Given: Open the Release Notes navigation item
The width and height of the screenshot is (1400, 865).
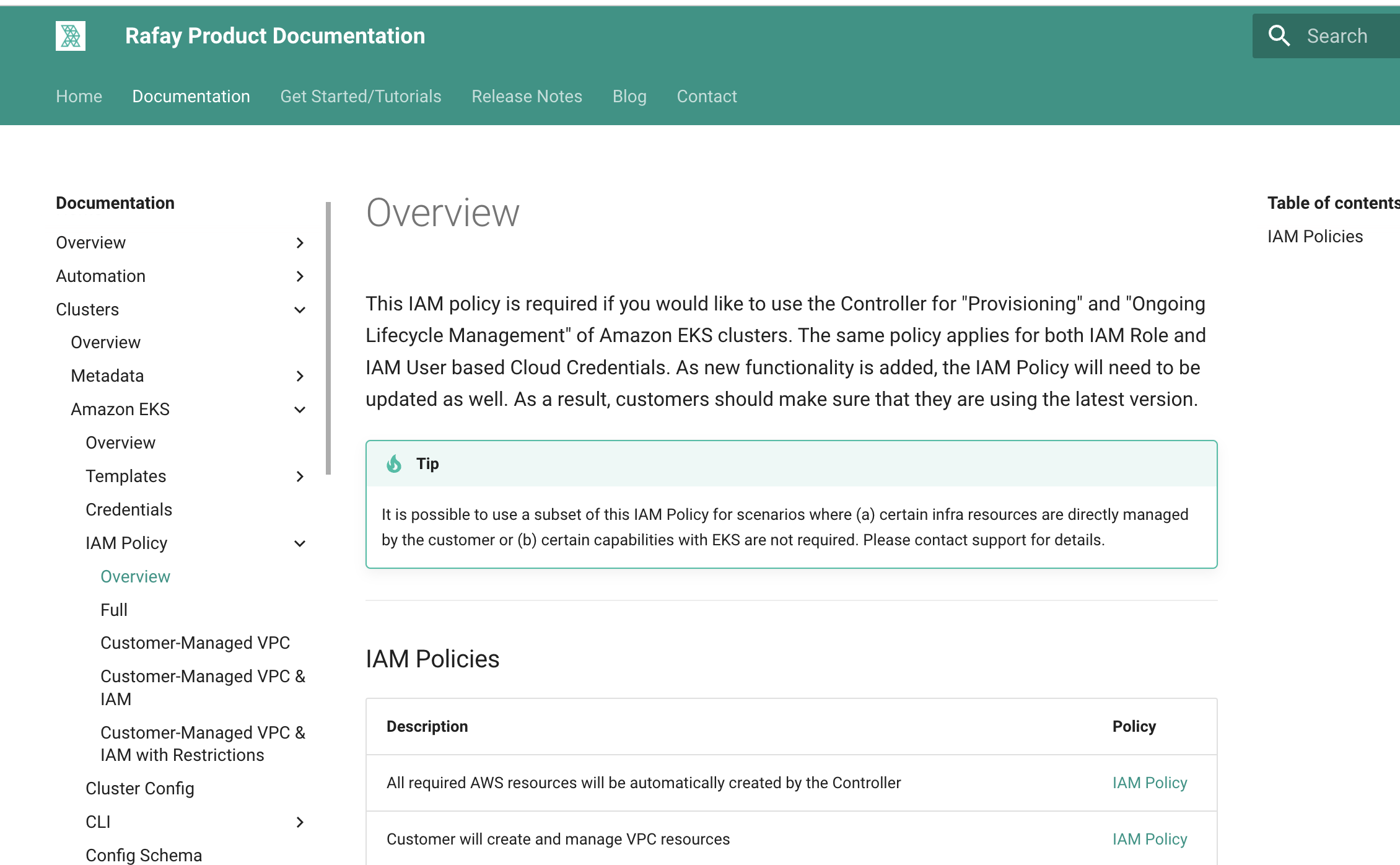Looking at the screenshot, I should (x=527, y=96).
